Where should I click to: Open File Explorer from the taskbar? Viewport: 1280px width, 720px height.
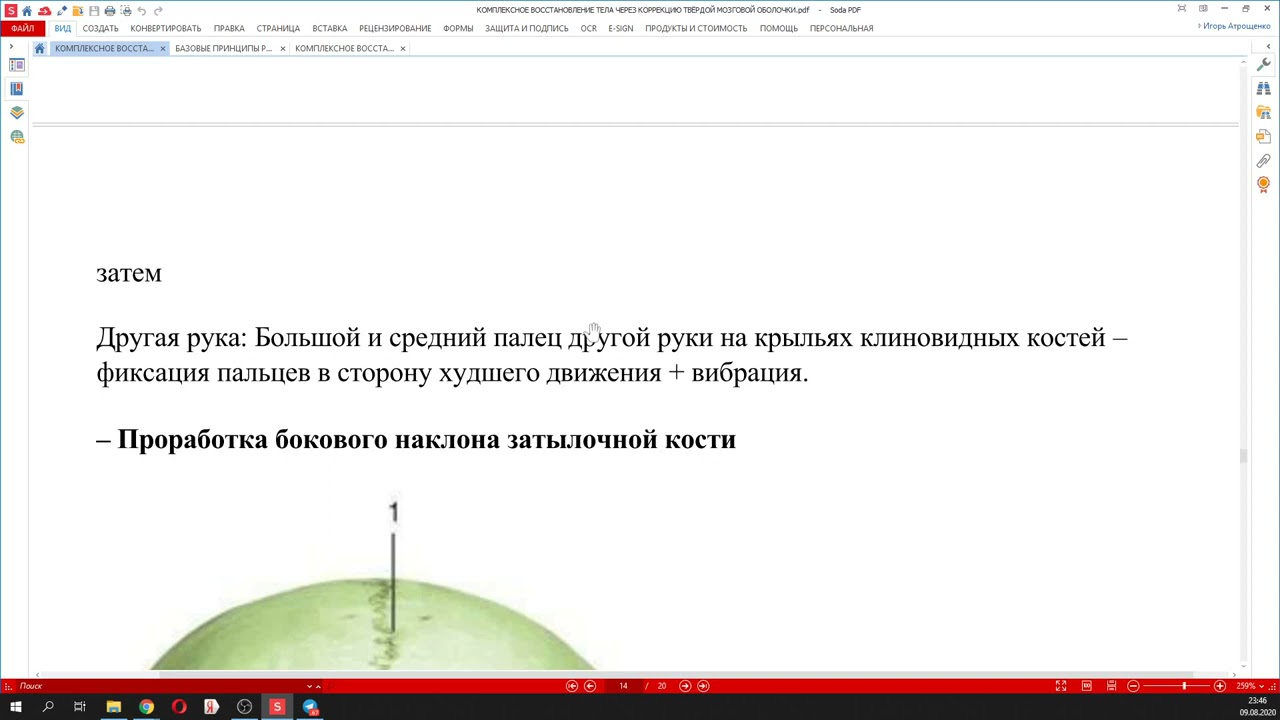(113, 707)
